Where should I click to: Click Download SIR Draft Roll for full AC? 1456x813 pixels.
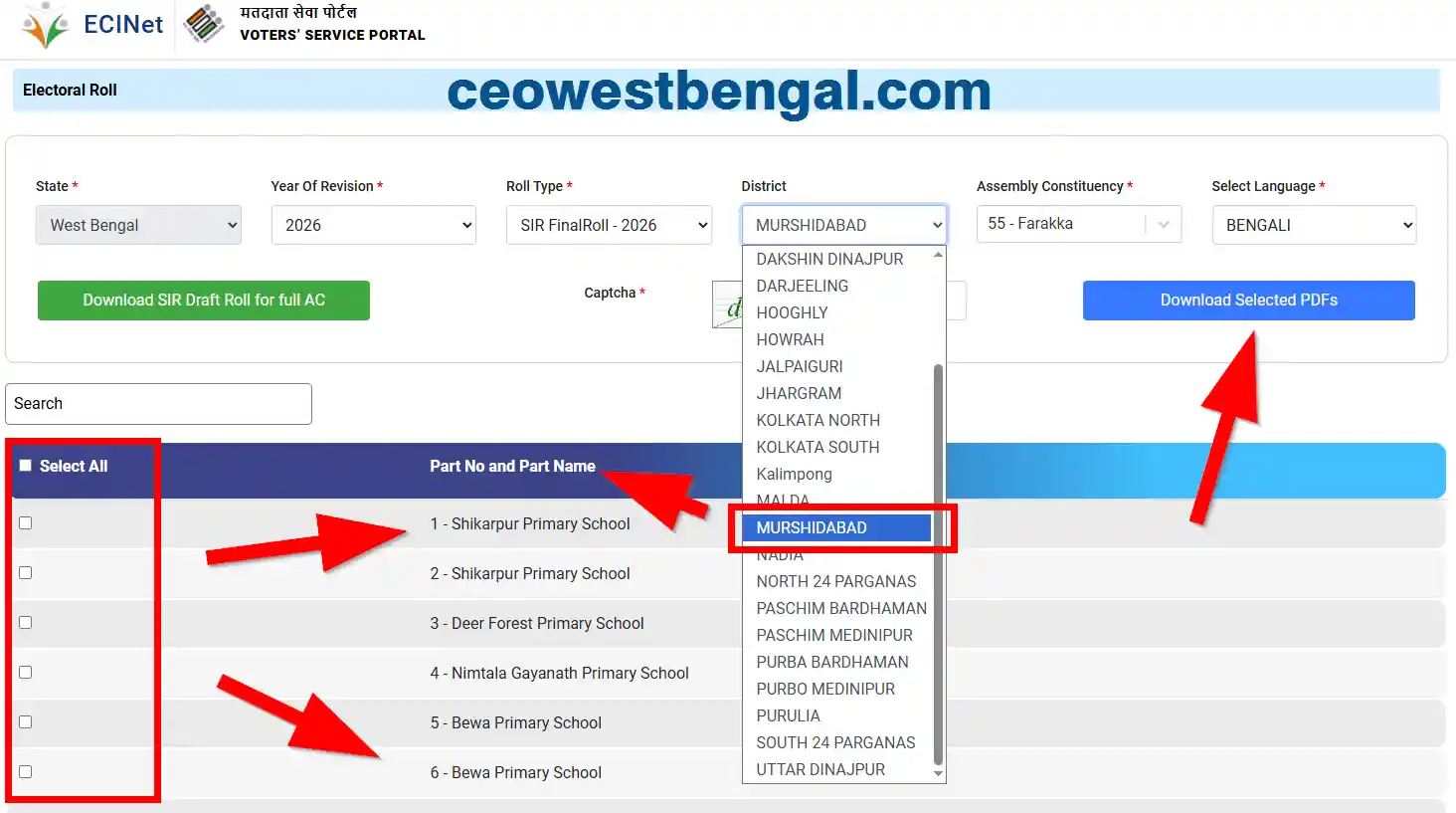click(203, 300)
